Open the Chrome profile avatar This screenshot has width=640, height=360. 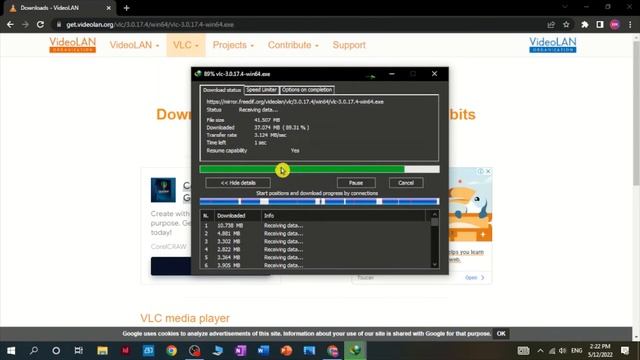[x=615, y=24]
